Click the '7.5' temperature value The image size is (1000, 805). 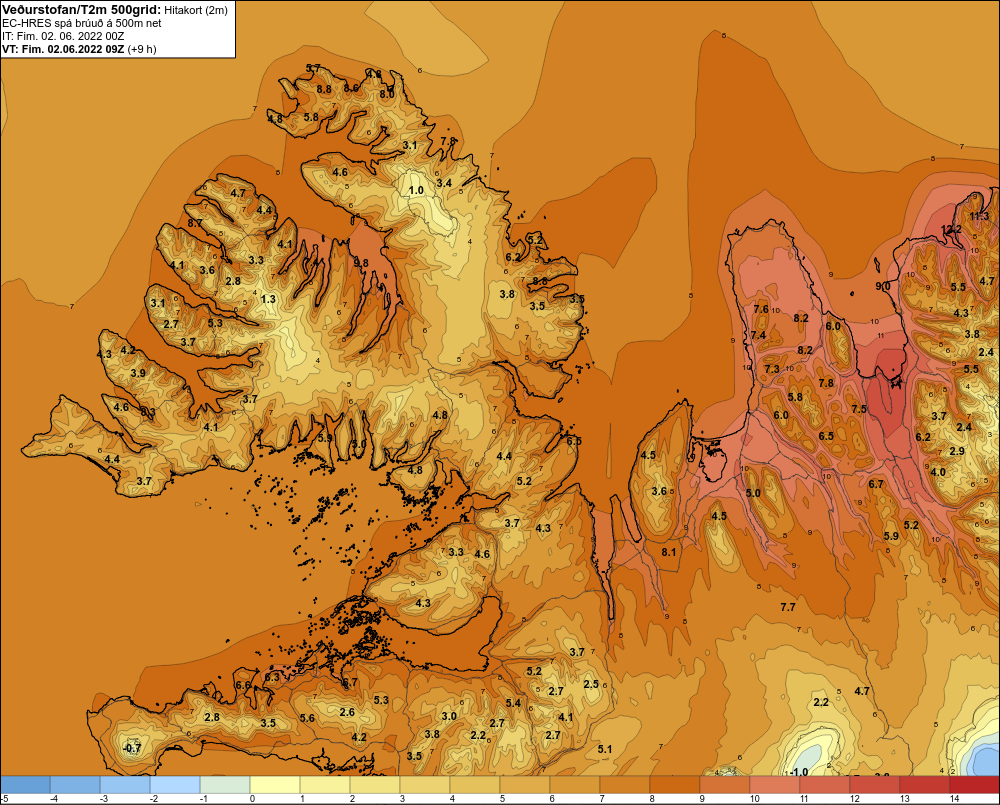(859, 409)
